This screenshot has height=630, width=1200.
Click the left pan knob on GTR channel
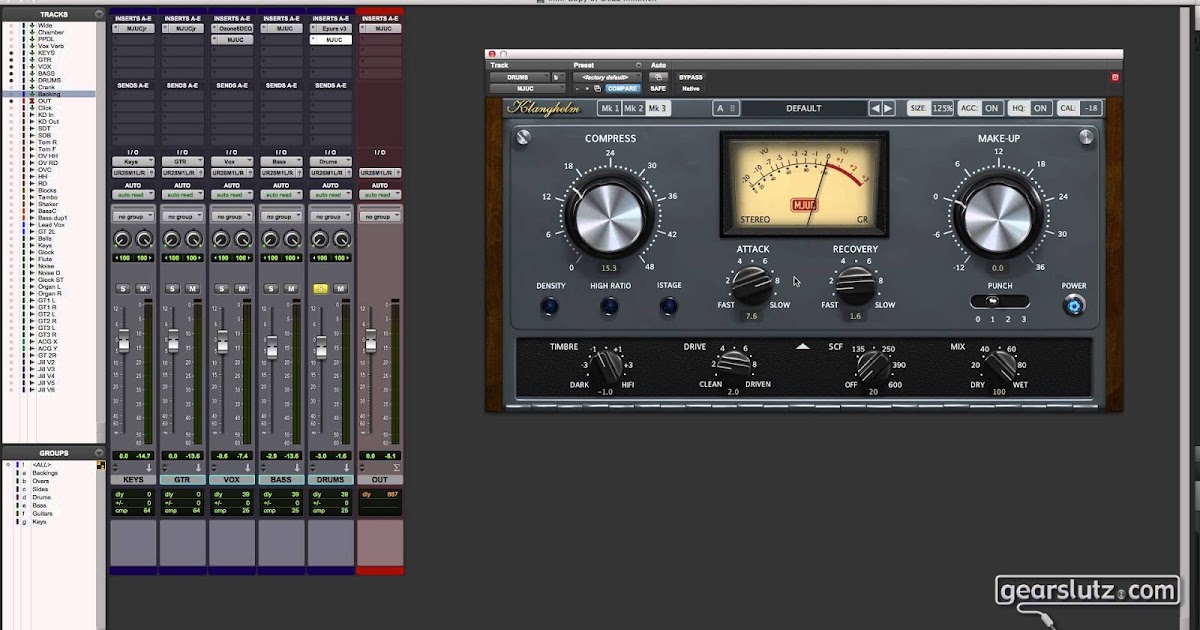pos(171,239)
